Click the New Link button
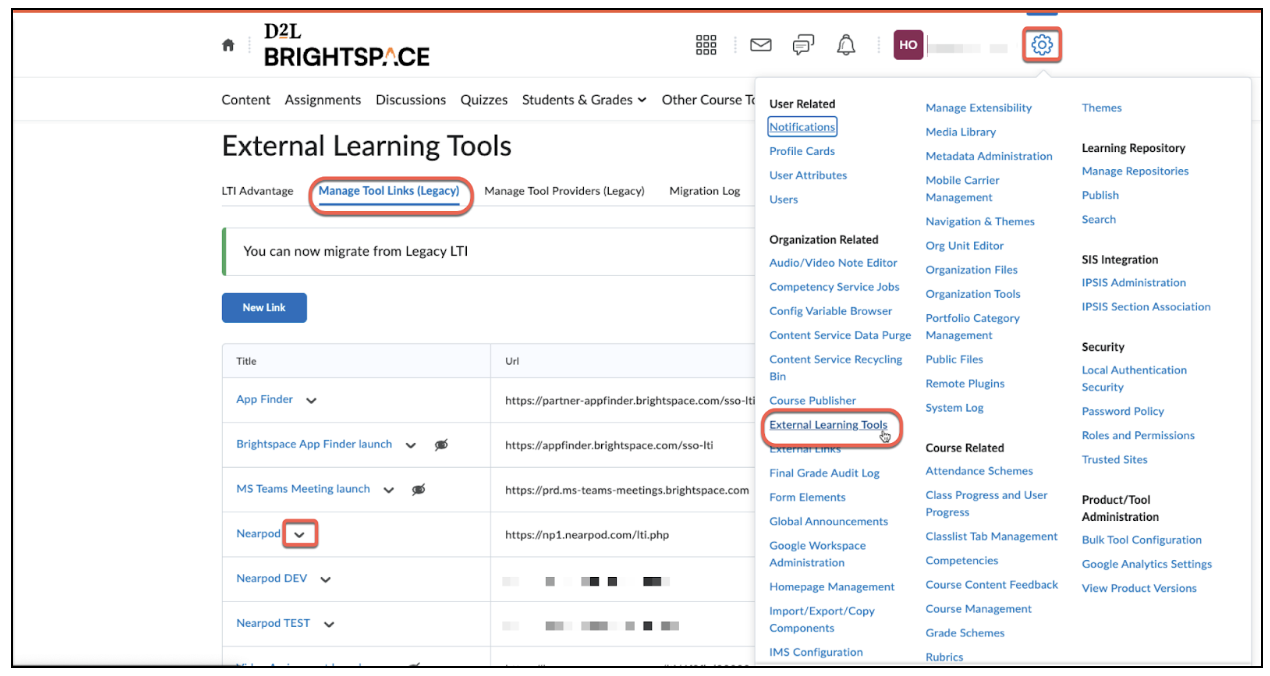The height and width of the screenshot is (676, 1270). pyautogui.click(x=264, y=308)
